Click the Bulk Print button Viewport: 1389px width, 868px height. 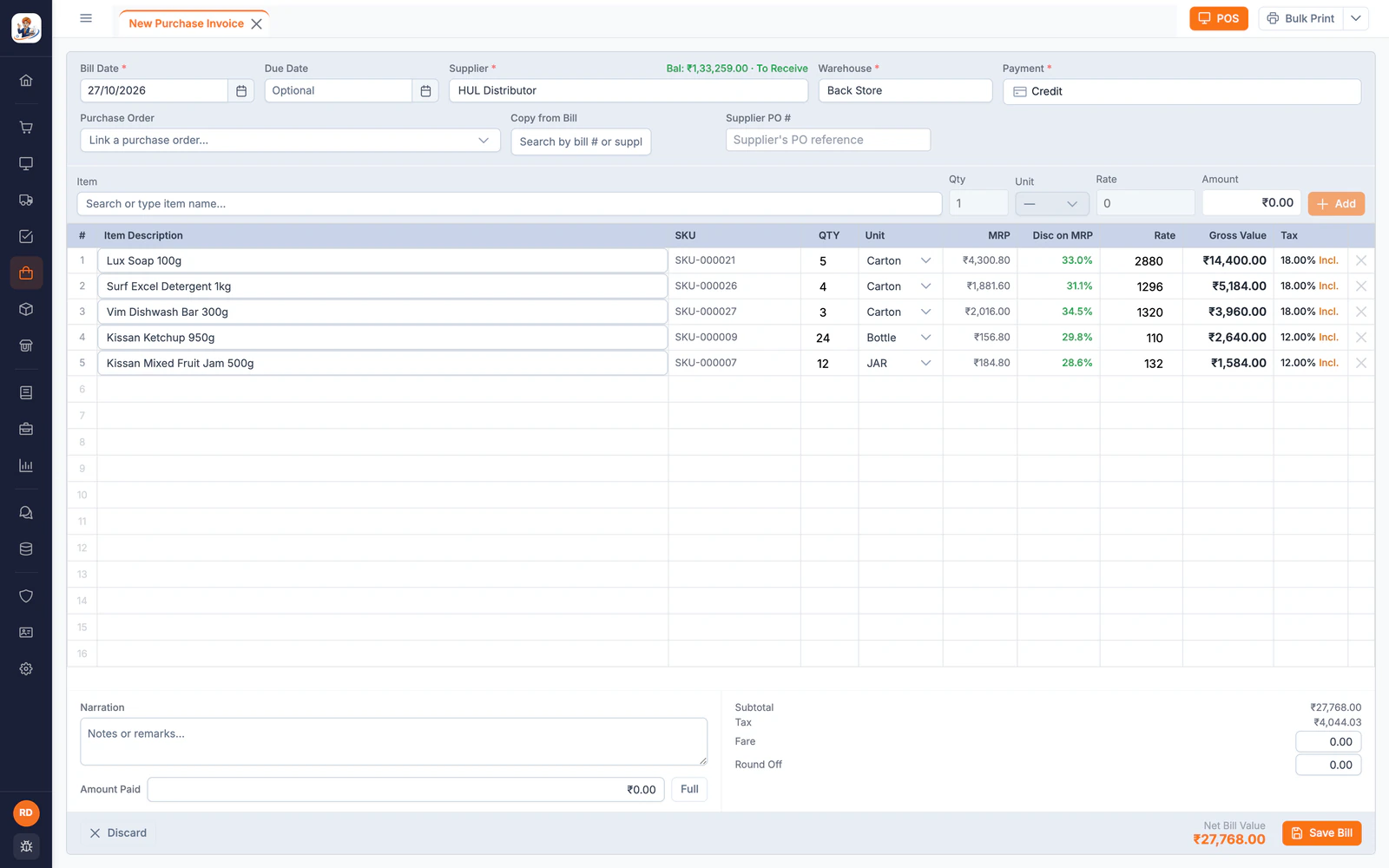click(x=1300, y=18)
